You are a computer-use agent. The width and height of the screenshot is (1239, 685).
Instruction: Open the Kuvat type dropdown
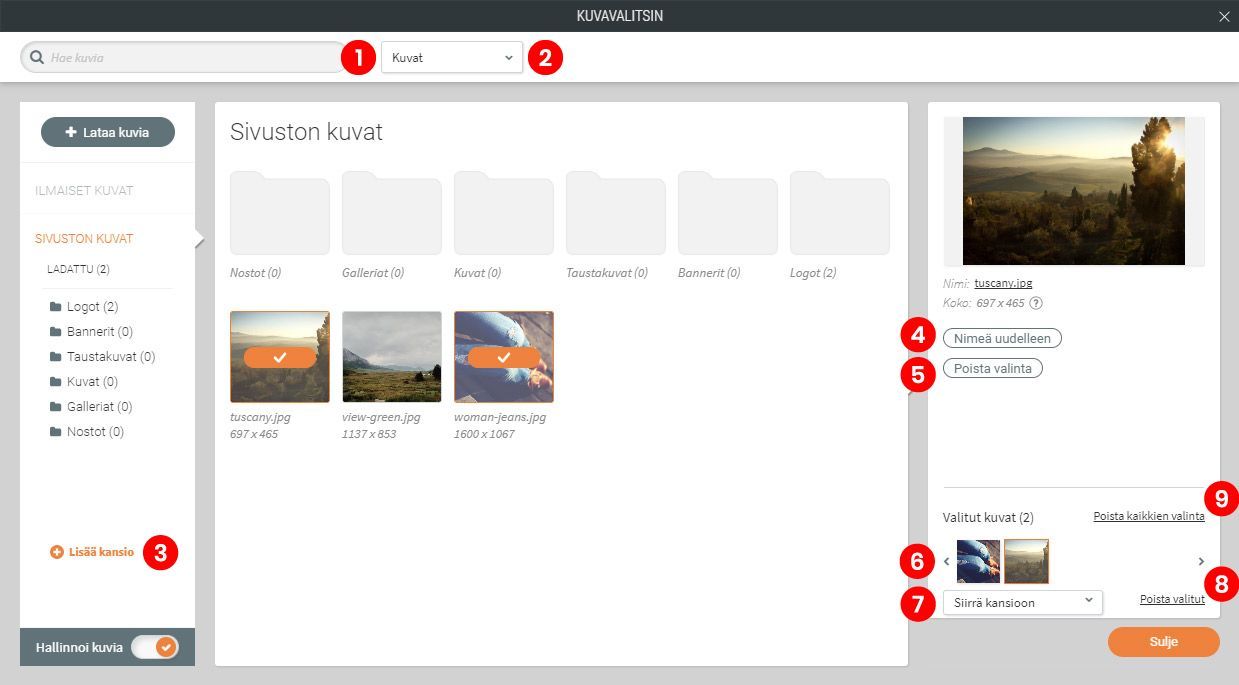point(452,58)
